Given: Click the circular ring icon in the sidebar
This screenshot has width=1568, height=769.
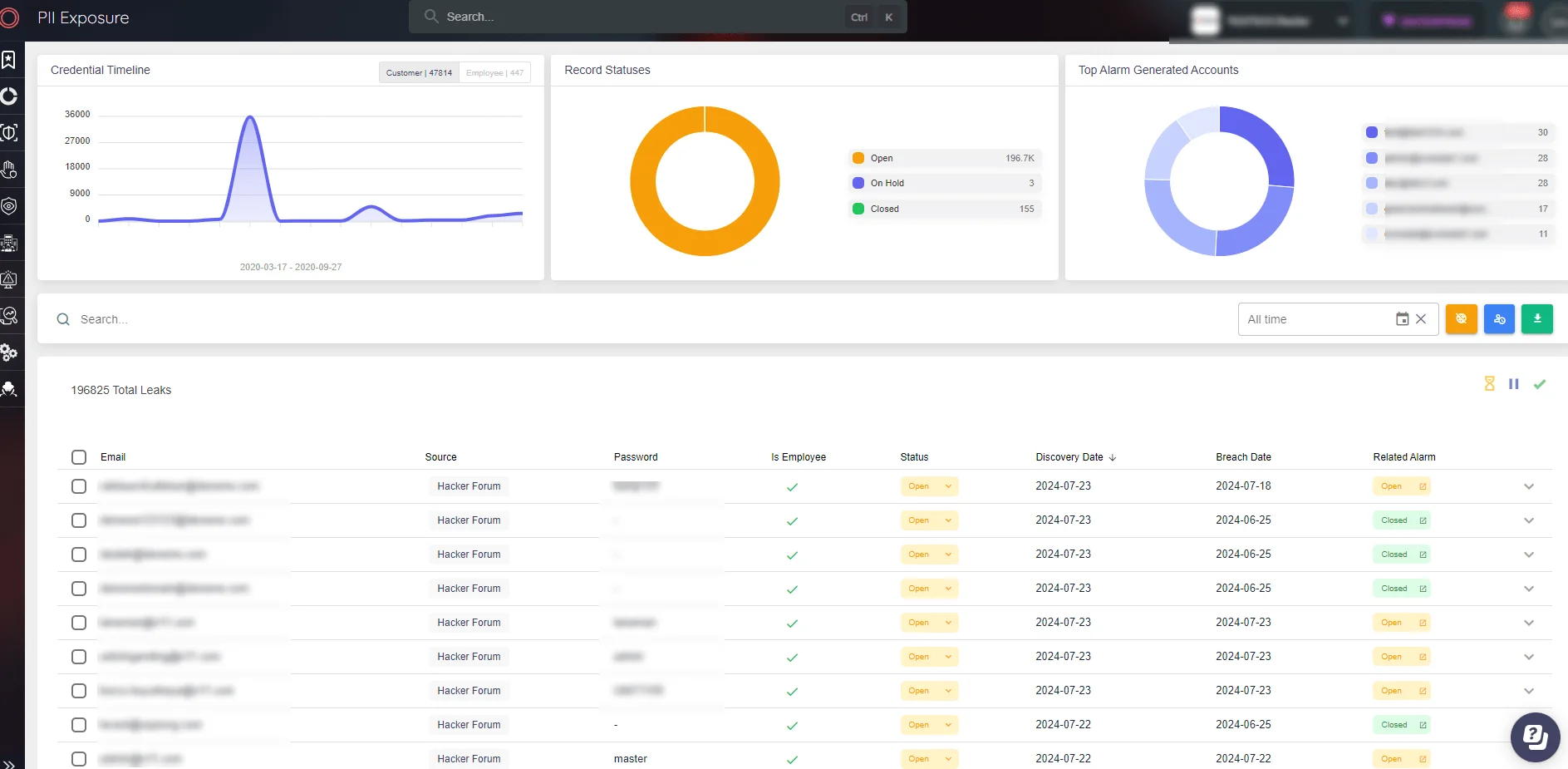Looking at the screenshot, I should [x=9, y=96].
